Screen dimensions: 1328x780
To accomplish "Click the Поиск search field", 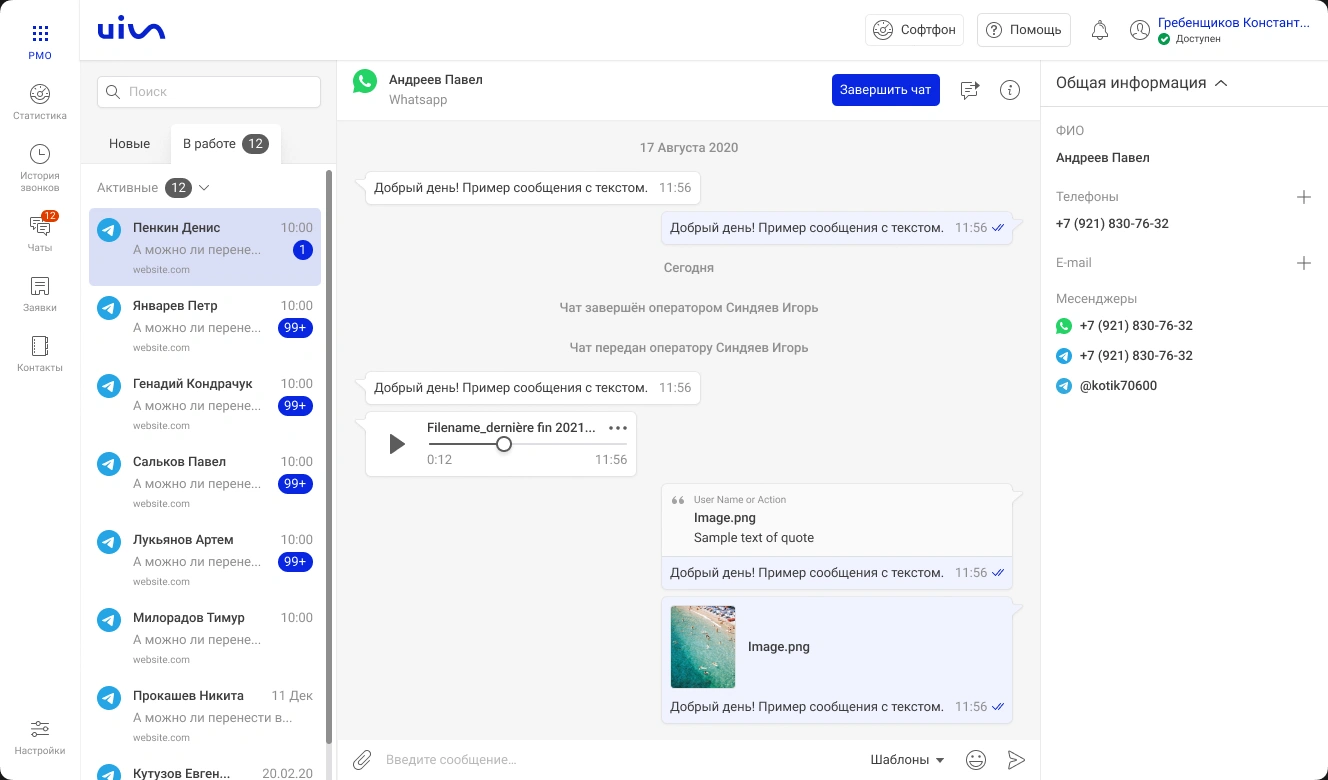I will [209, 92].
